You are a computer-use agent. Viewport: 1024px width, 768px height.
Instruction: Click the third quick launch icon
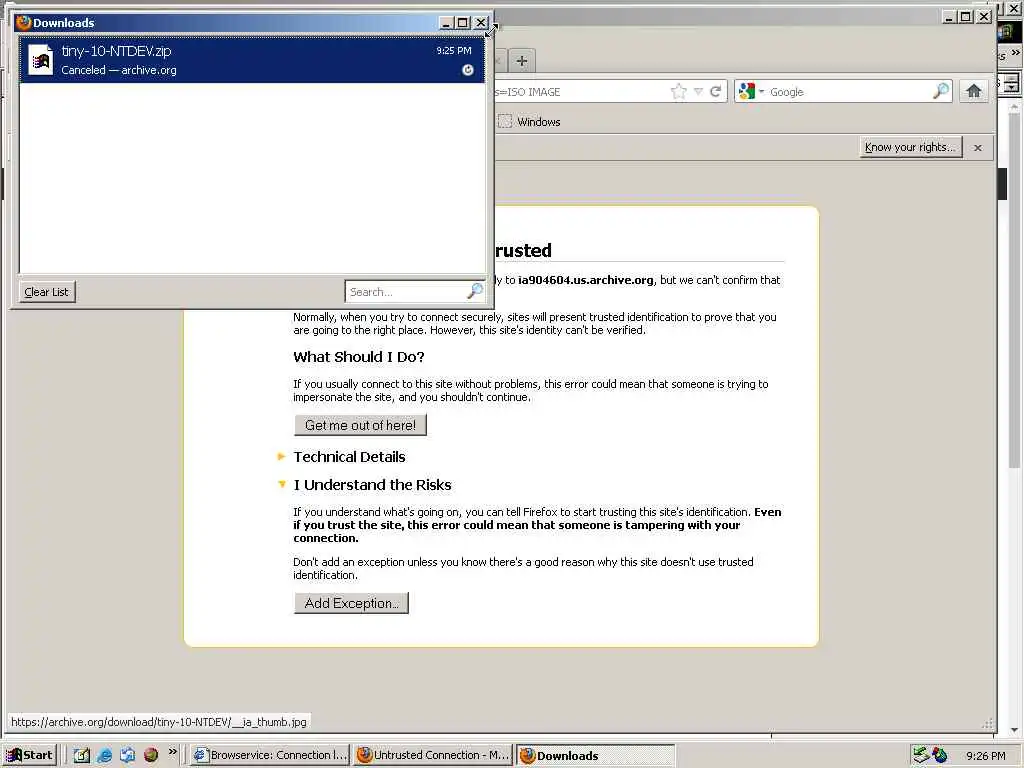pyautogui.click(x=127, y=755)
